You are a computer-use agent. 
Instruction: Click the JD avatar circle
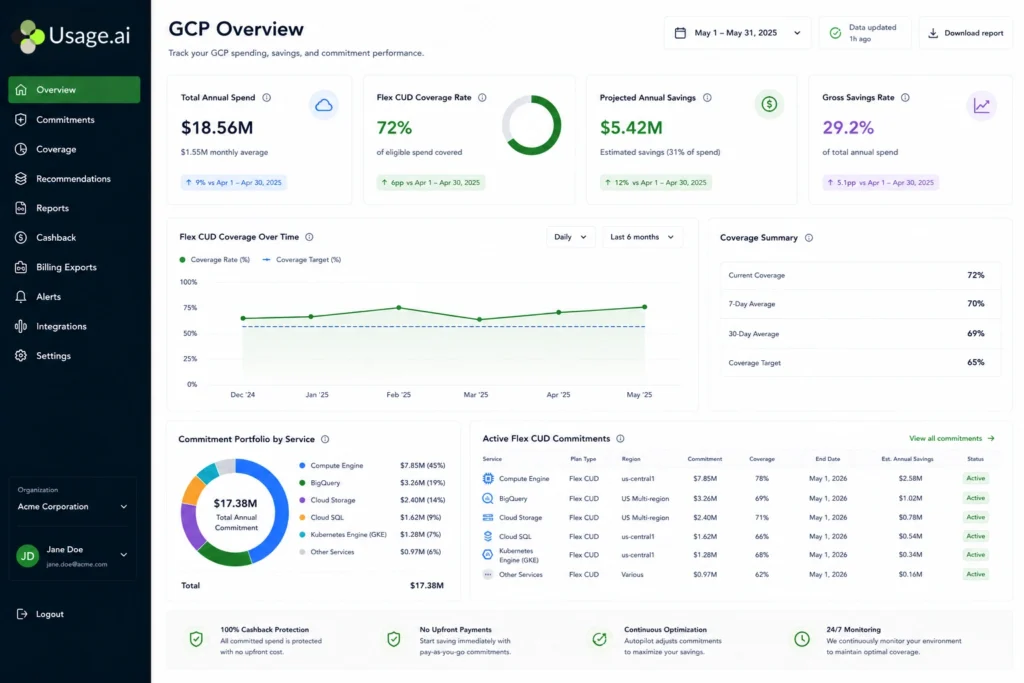point(27,556)
